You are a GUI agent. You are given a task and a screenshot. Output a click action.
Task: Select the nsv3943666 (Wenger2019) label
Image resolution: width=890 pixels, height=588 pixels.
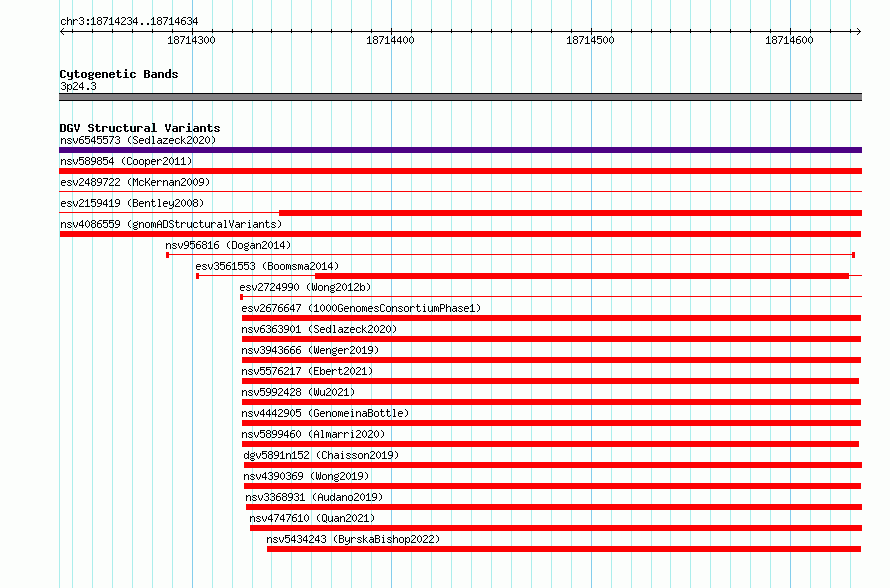click(310, 350)
